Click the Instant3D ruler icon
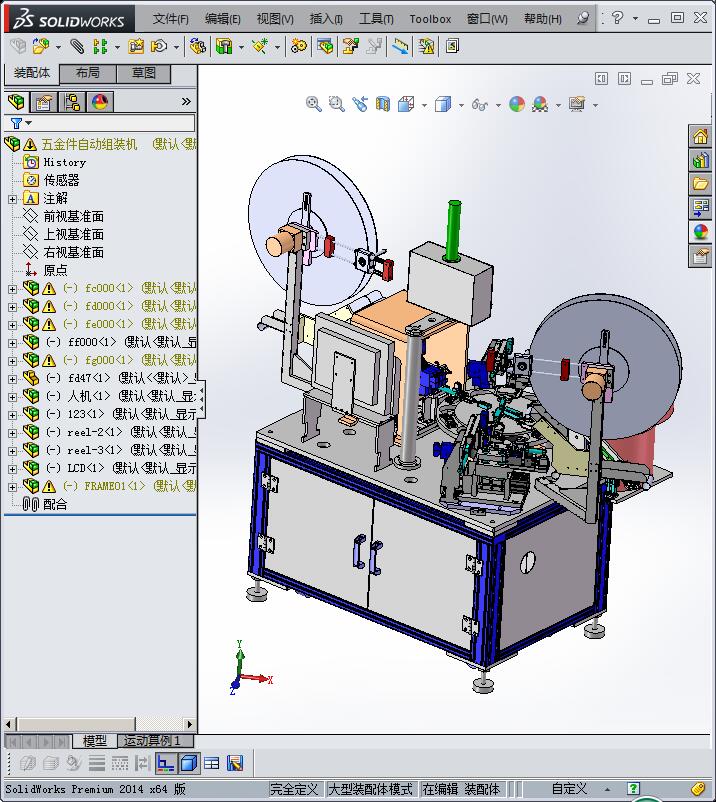The width and height of the screenshot is (716, 802). [401, 47]
